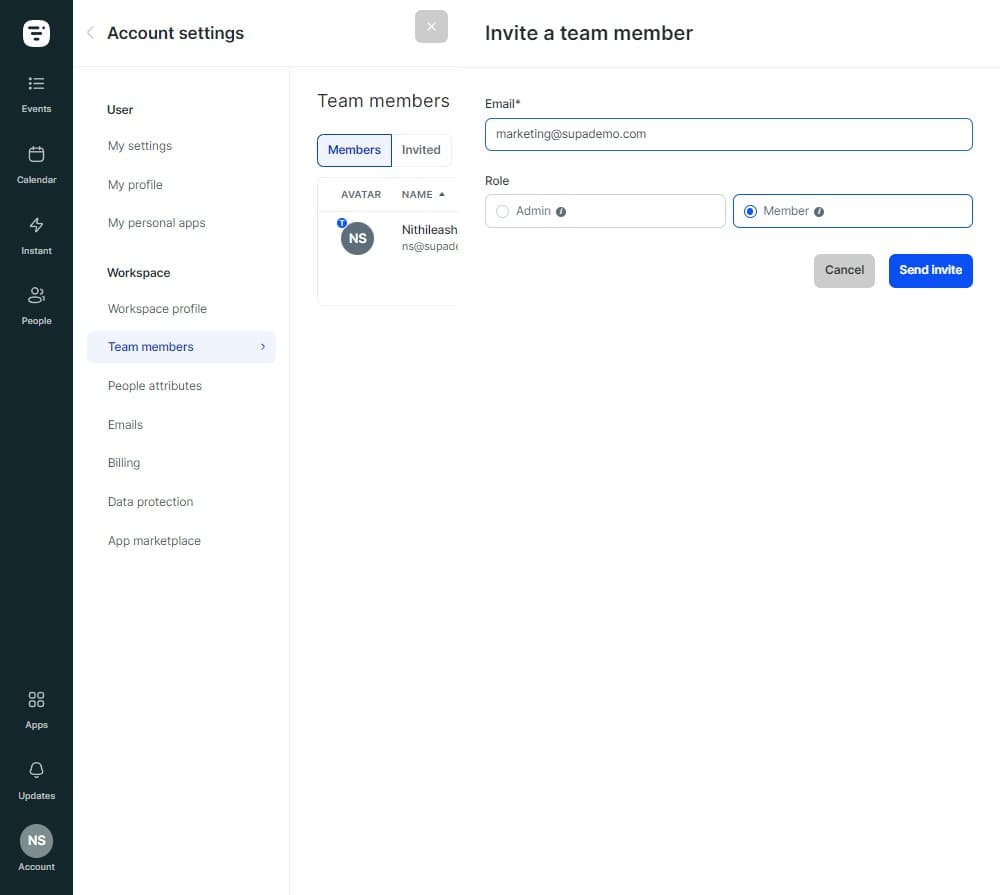Open People from the sidebar
This screenshot has width=1000, height=895.
pos(36,303)
